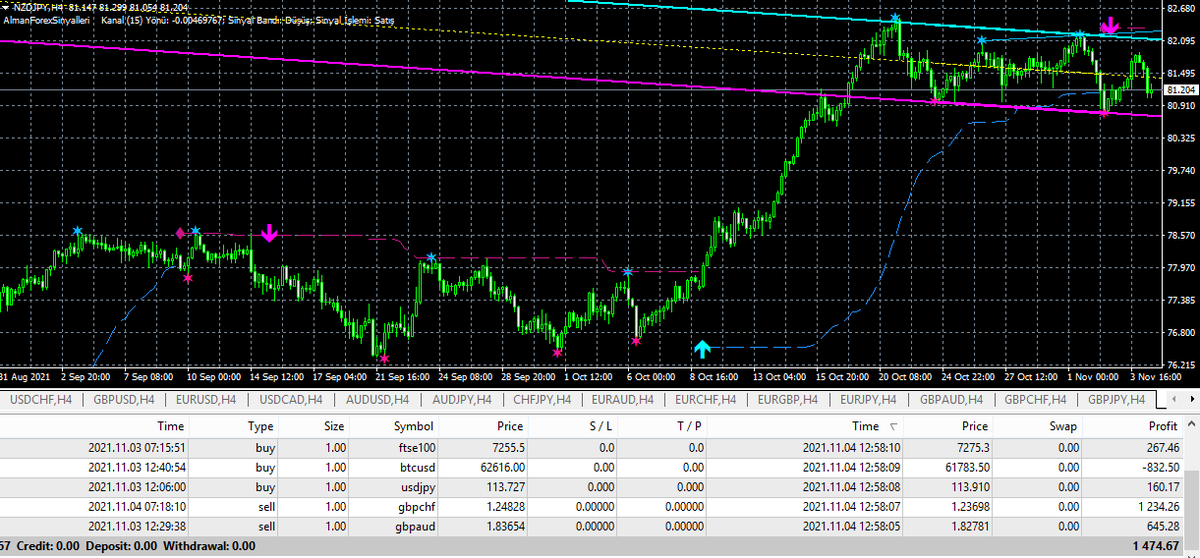
Task: Click the magenta down arrow near 14 Sep
Action: [x=268, y=234]
